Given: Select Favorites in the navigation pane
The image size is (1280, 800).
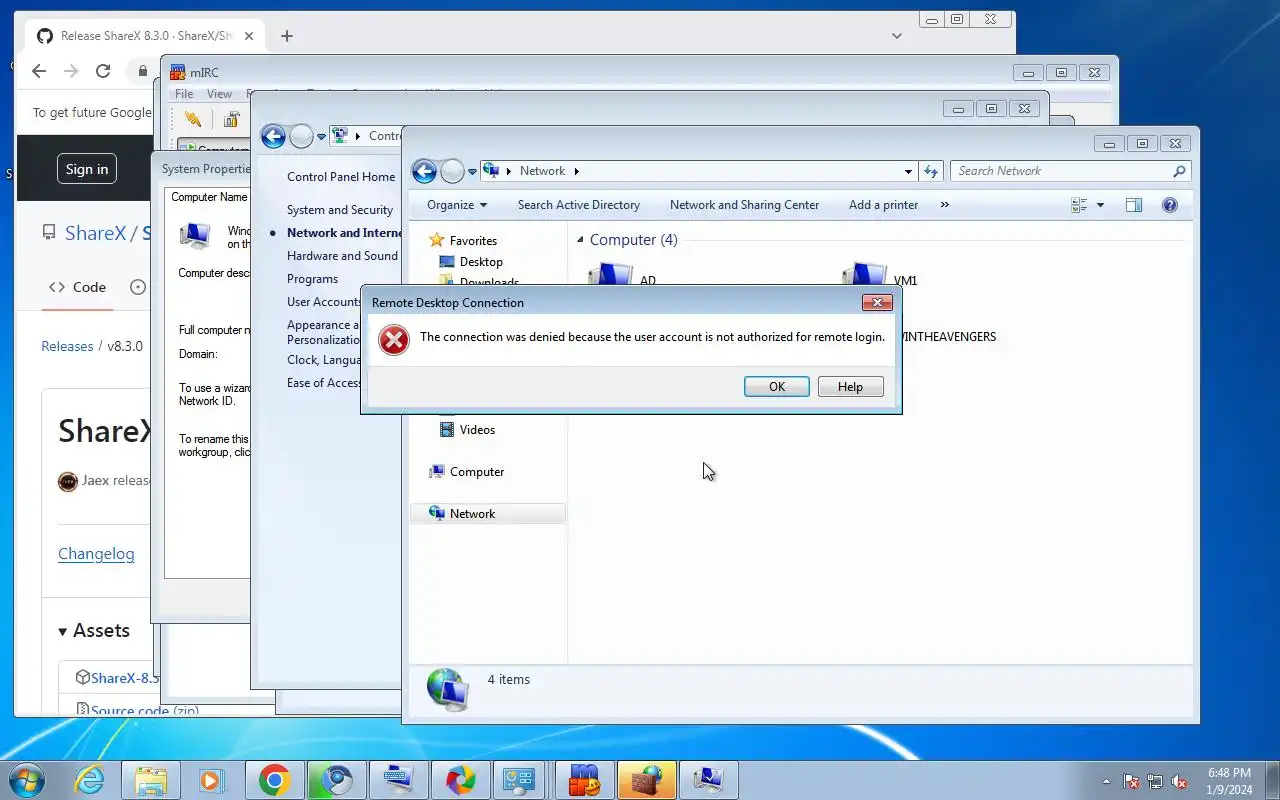Looking at the screenshot, I should pos(473,241).
